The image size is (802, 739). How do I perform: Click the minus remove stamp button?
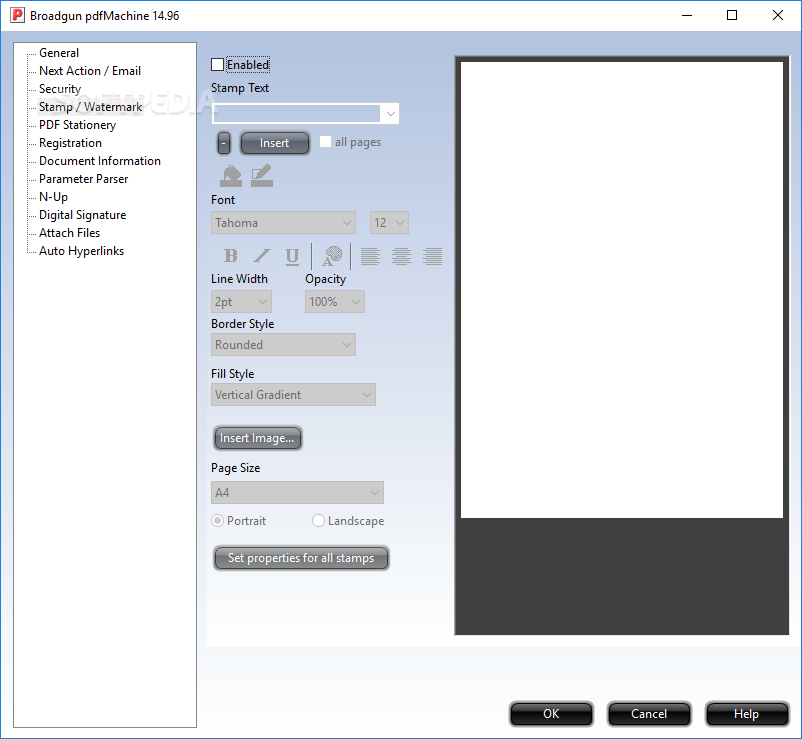pyautogui.click(x=224, y=143)
